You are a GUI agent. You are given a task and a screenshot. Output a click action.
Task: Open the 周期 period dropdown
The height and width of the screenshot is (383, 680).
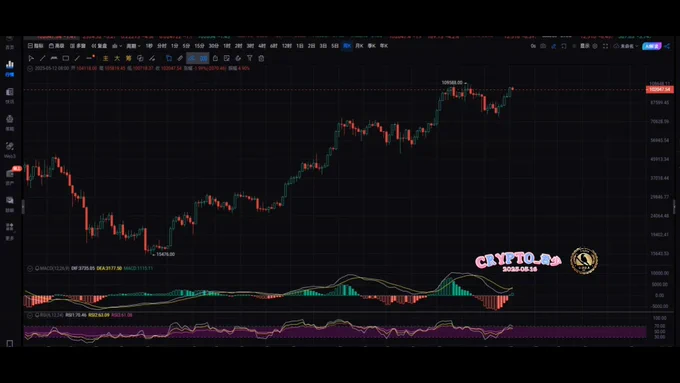coord(133,46)
